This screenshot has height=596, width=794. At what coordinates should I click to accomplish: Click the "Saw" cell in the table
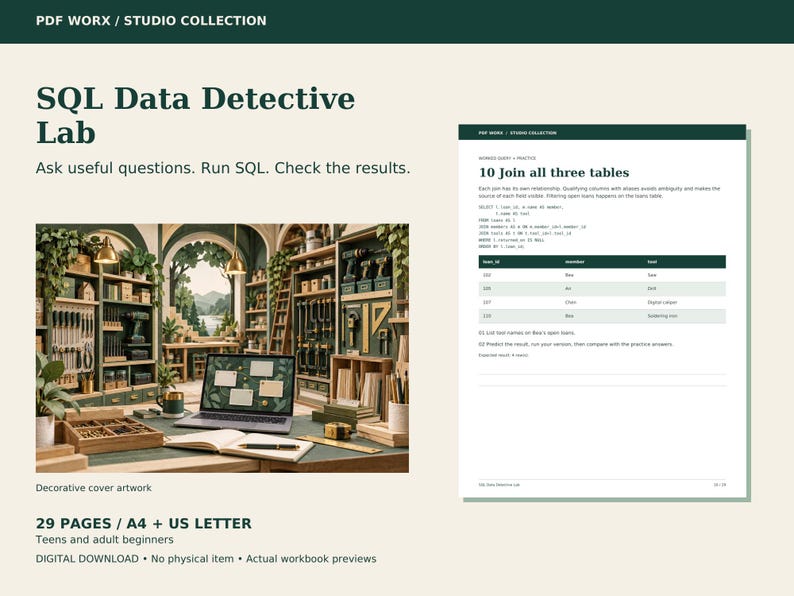[652, 275]
